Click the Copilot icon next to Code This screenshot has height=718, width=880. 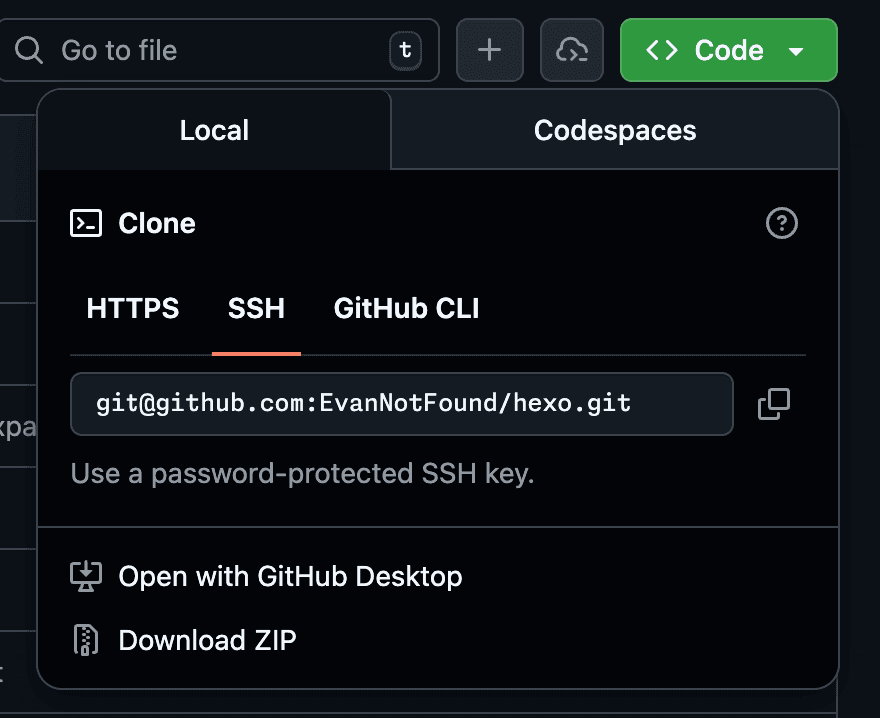pos(571,50)
